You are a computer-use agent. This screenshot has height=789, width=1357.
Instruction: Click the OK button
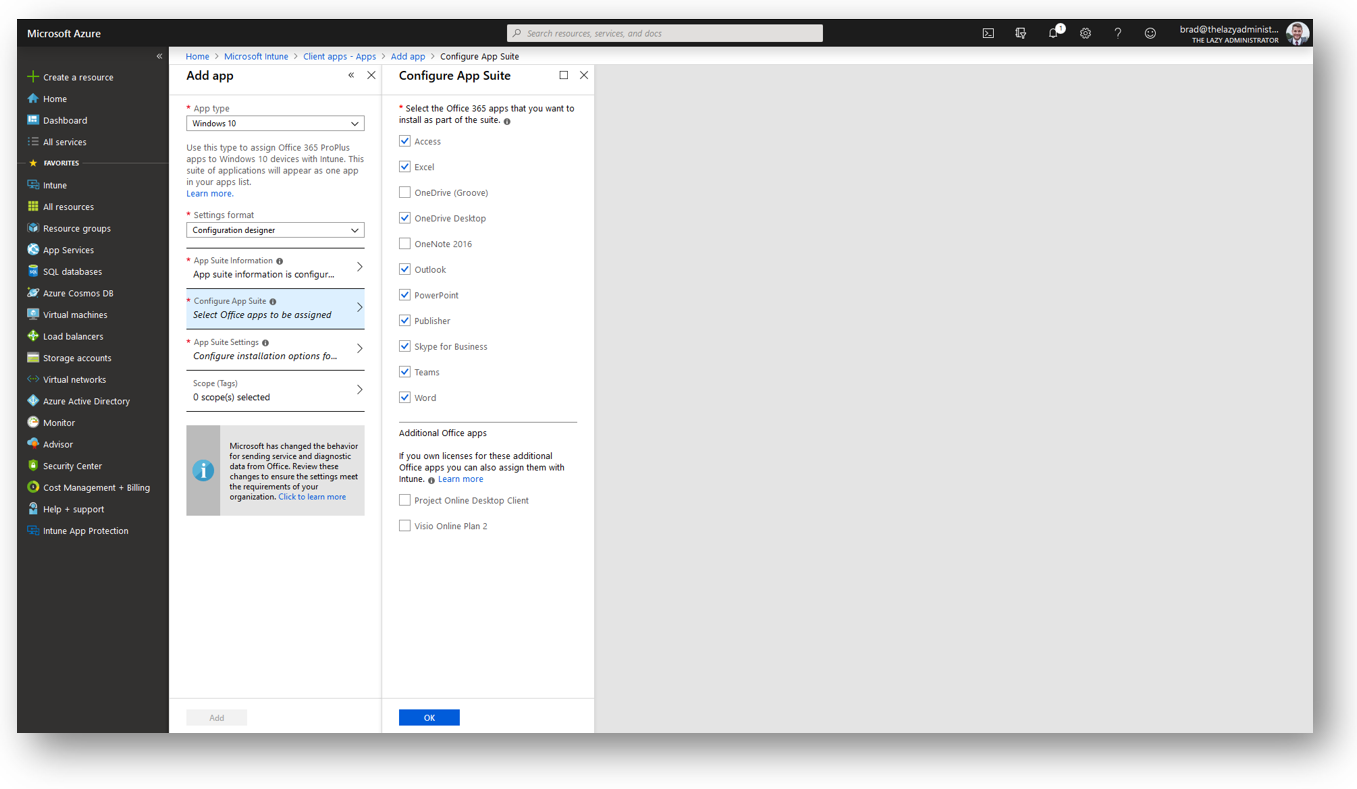pos(429,718)
